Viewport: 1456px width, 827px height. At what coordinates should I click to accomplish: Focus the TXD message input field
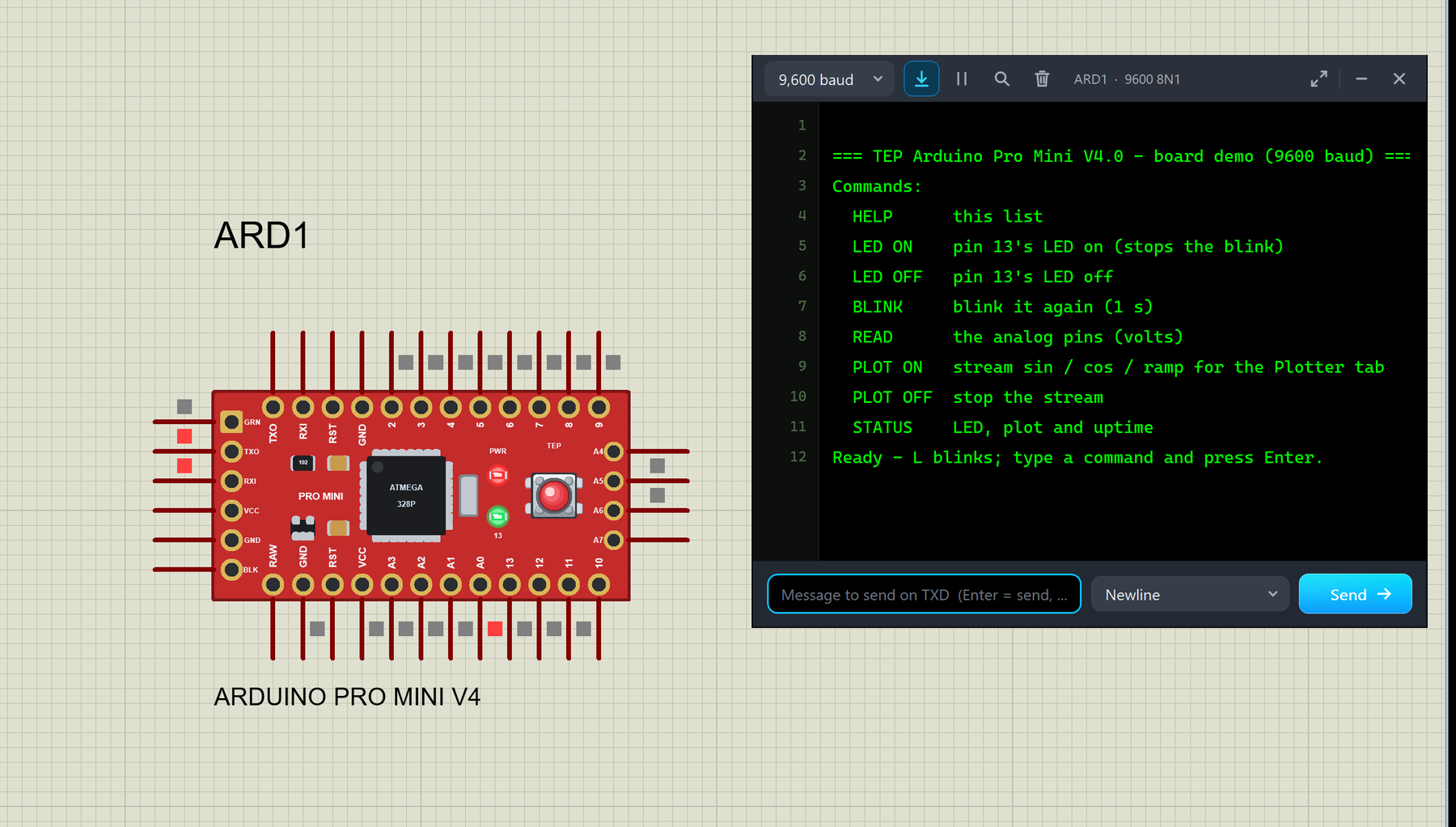[924, 594]
